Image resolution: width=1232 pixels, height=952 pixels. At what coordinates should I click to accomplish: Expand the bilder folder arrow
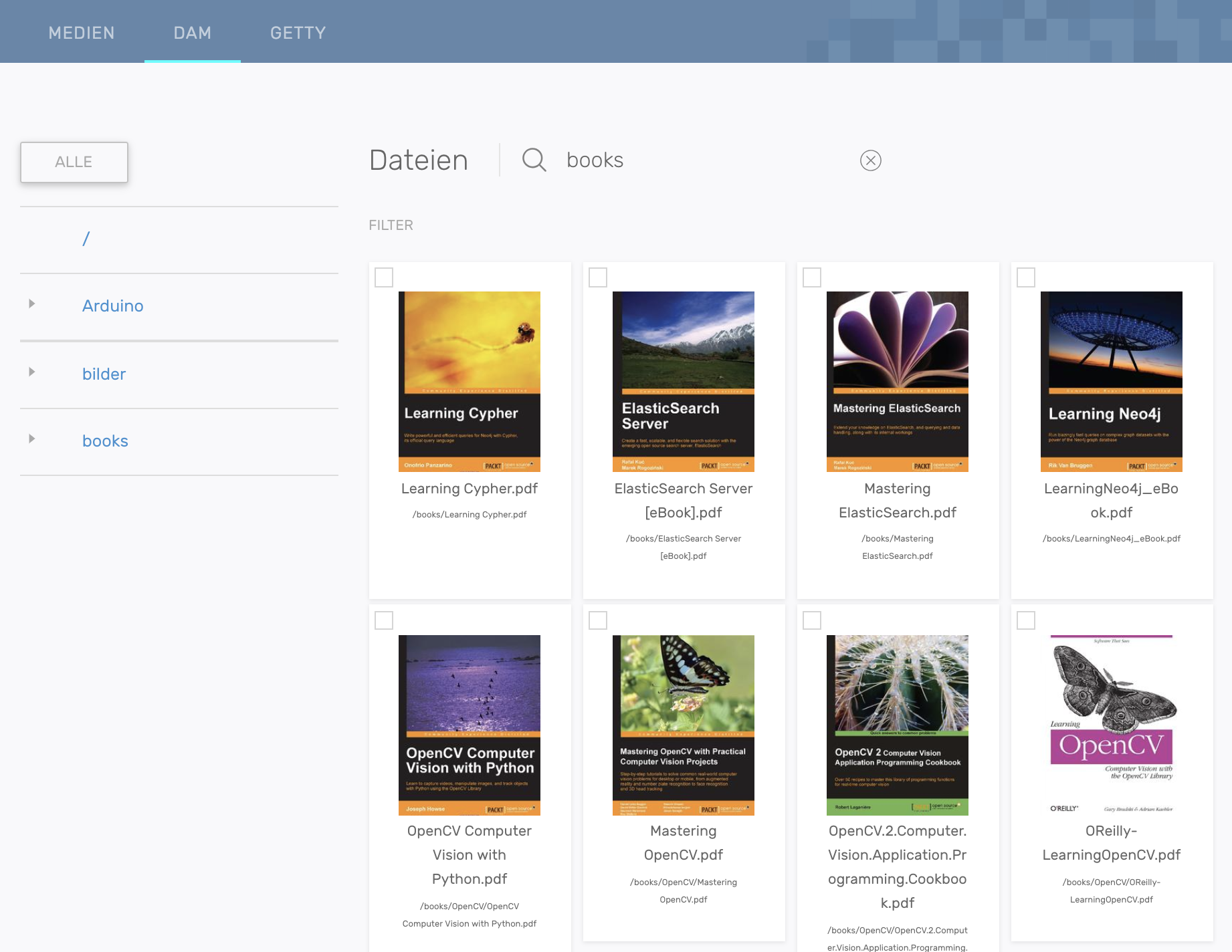tap(32, 372)
